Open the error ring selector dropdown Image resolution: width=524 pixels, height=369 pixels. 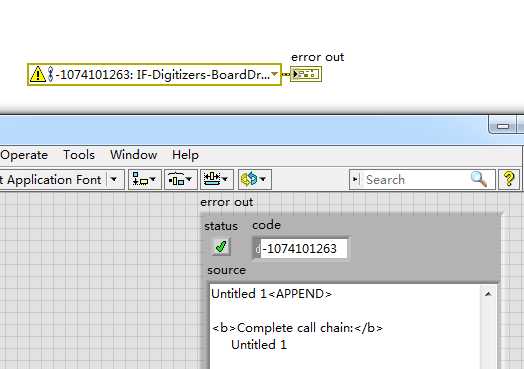click(274, 74)
